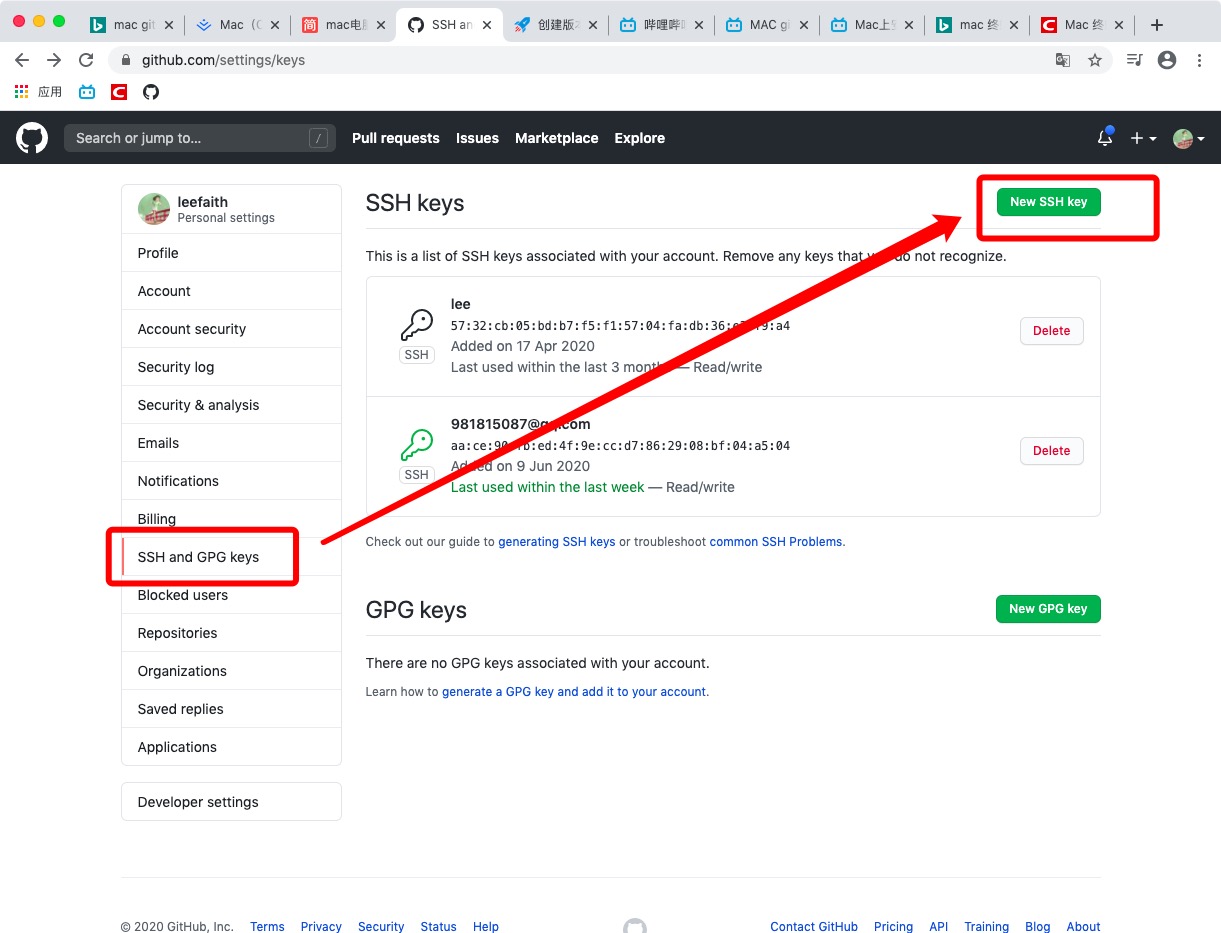Image resolution: width=1221 pixels, height=933 pixels.
Task: Open Security & analysis settings
Action: [x=231, y=405]
